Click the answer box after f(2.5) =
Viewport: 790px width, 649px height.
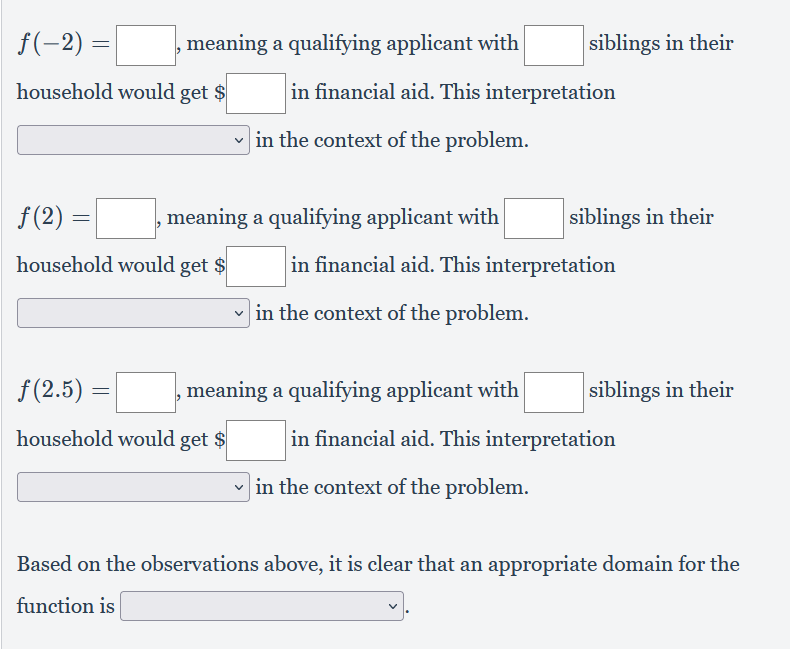[146, 392]
